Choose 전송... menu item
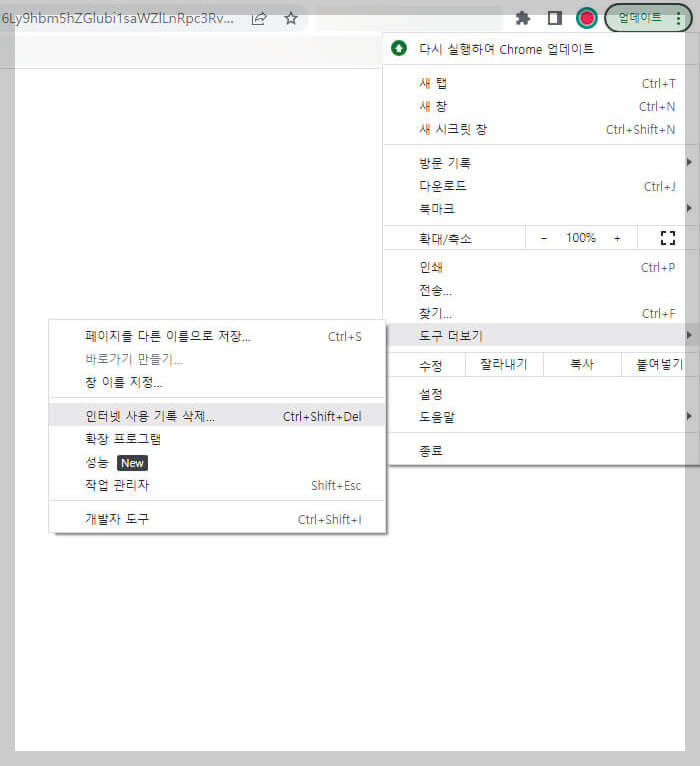Image resolution: width=700 pixels, height=766 pixels. point(541,290)
